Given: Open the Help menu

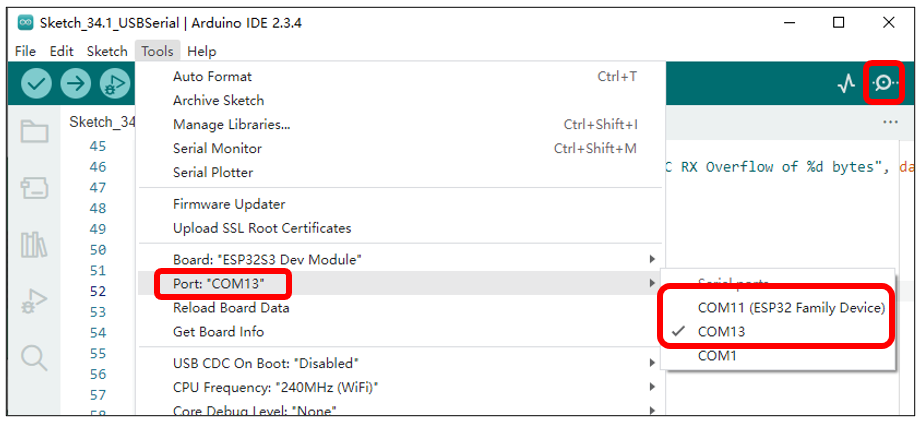Looking at the screenshot, I should click(x=201, y=51).
